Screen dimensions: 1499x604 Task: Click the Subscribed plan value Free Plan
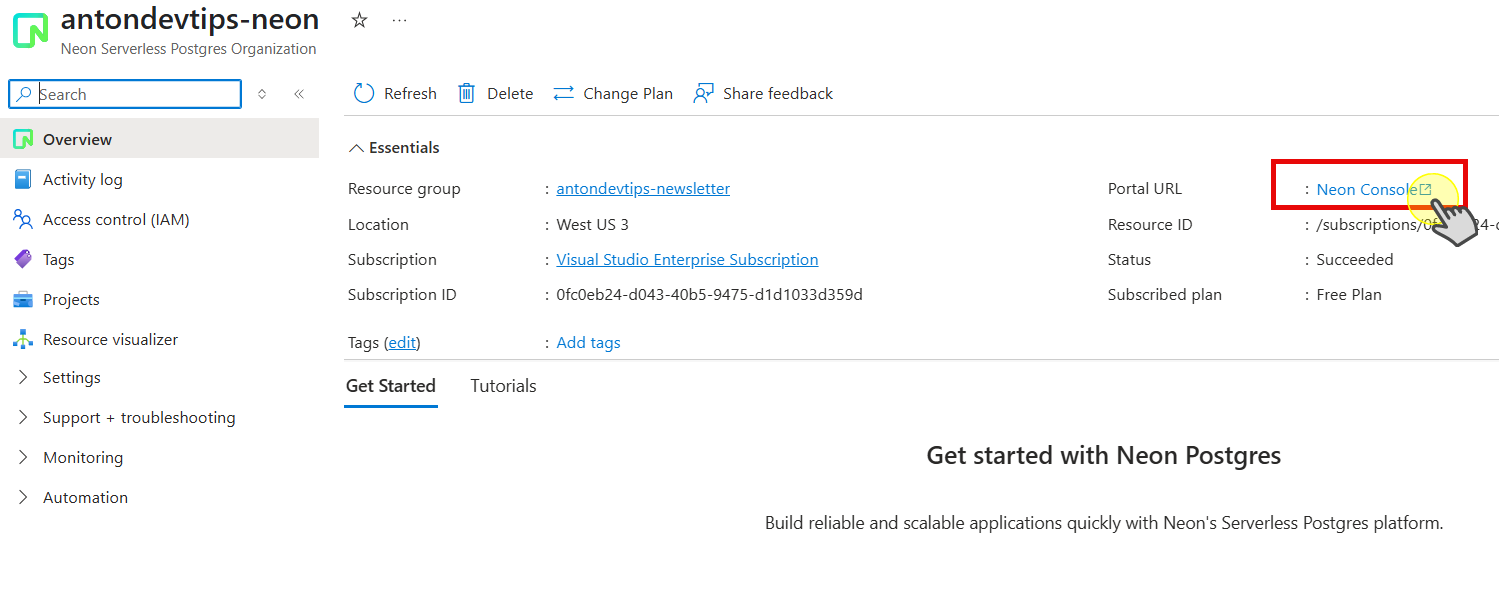pyautogui.click(x=1349, y=295)
